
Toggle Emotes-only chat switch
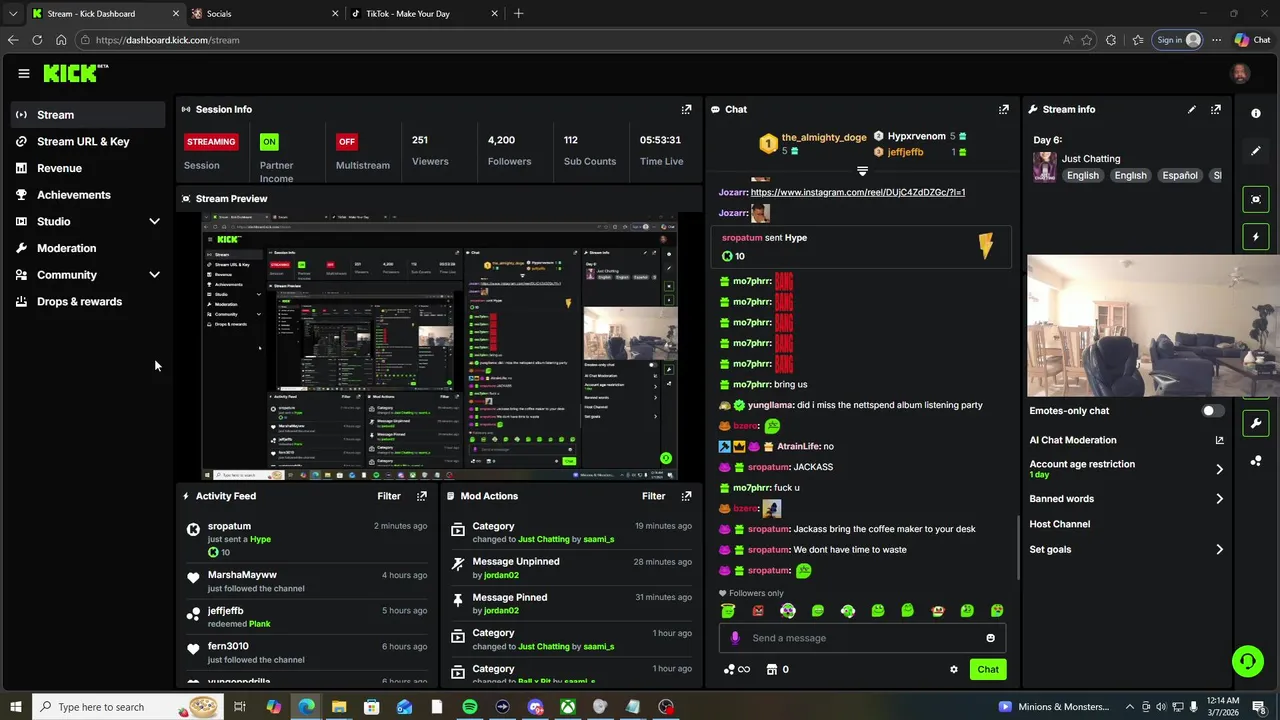click(x=1212, y=411)
